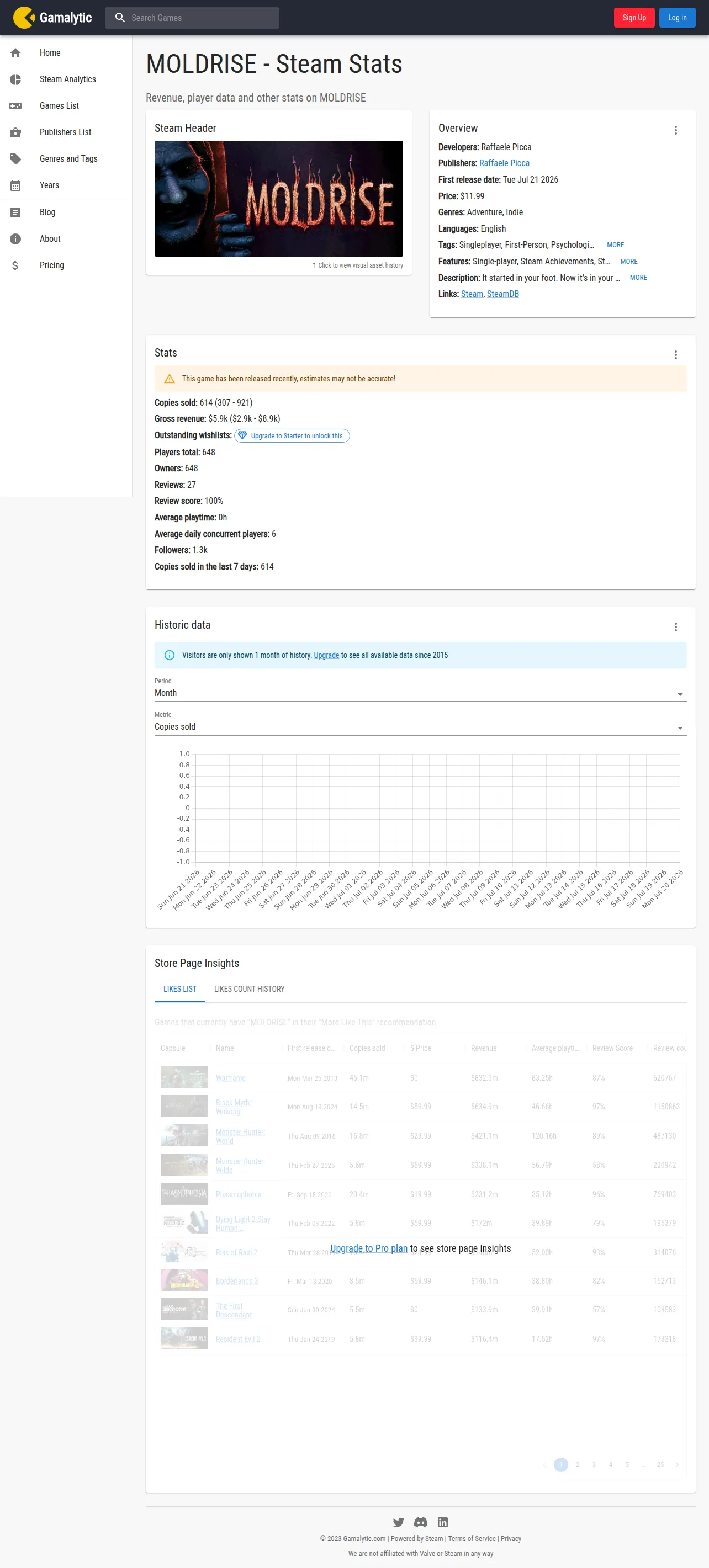Click the Twitter icon in the footer

point(398,1522)
